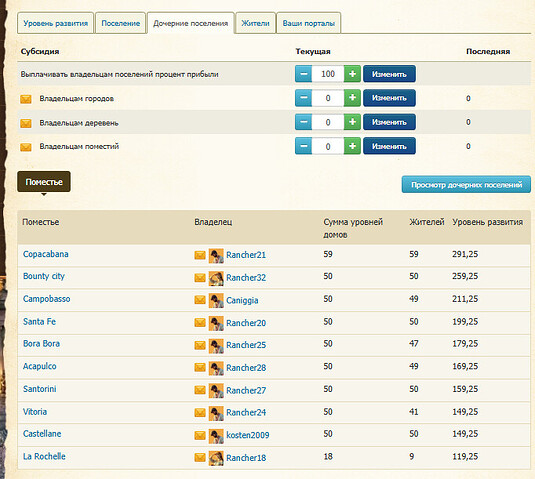Decrease village owners subsidy with minus
The width and height of the screenshot is (535, 479).
(x=303, y=122)
